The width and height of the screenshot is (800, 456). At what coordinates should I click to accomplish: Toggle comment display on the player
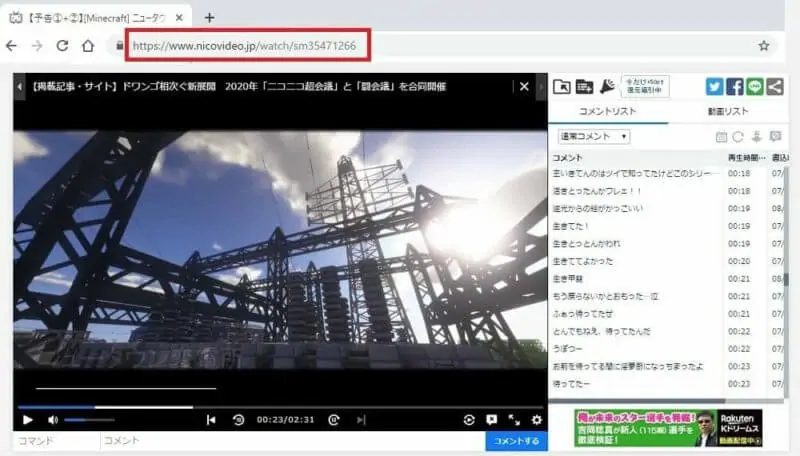491,420
